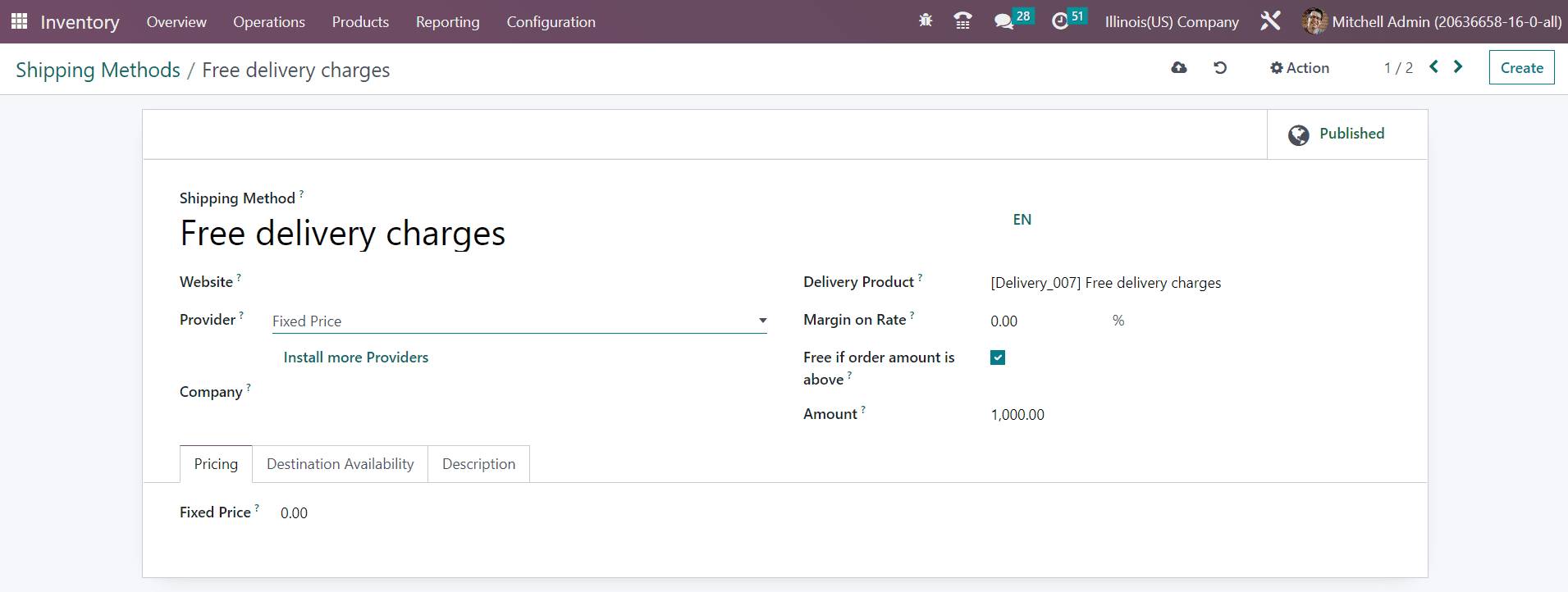Click the debug bug icon in navbar
This screenshot has width=1568, height=592.
(926, 21)
